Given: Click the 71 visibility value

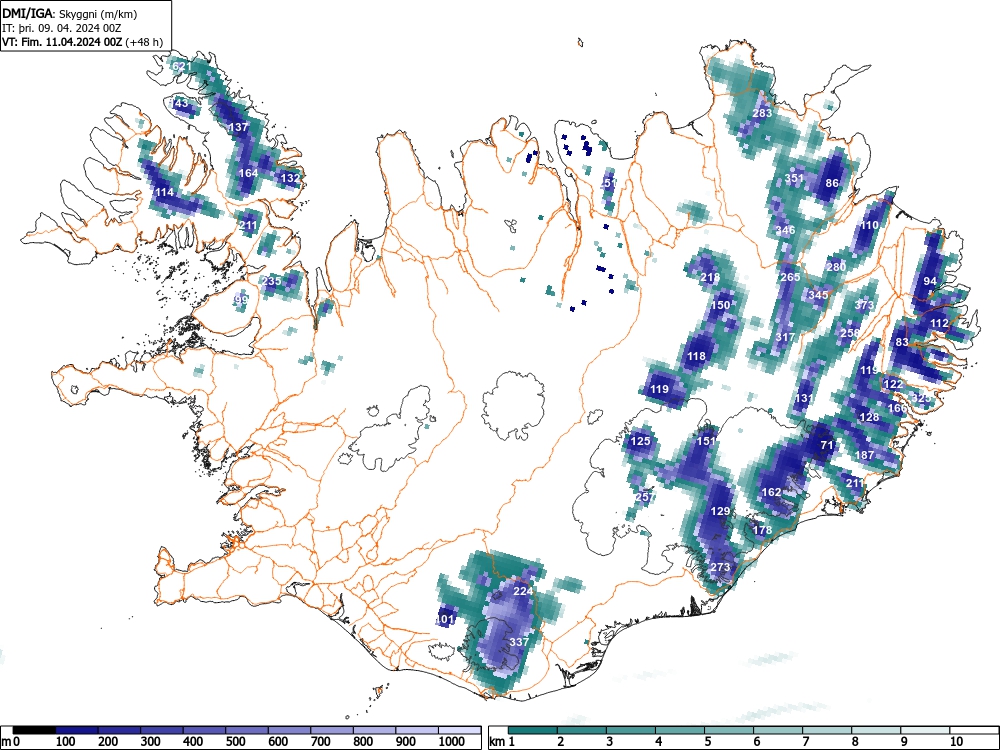Looking at the screenshot, I should (x=827, y=445).
